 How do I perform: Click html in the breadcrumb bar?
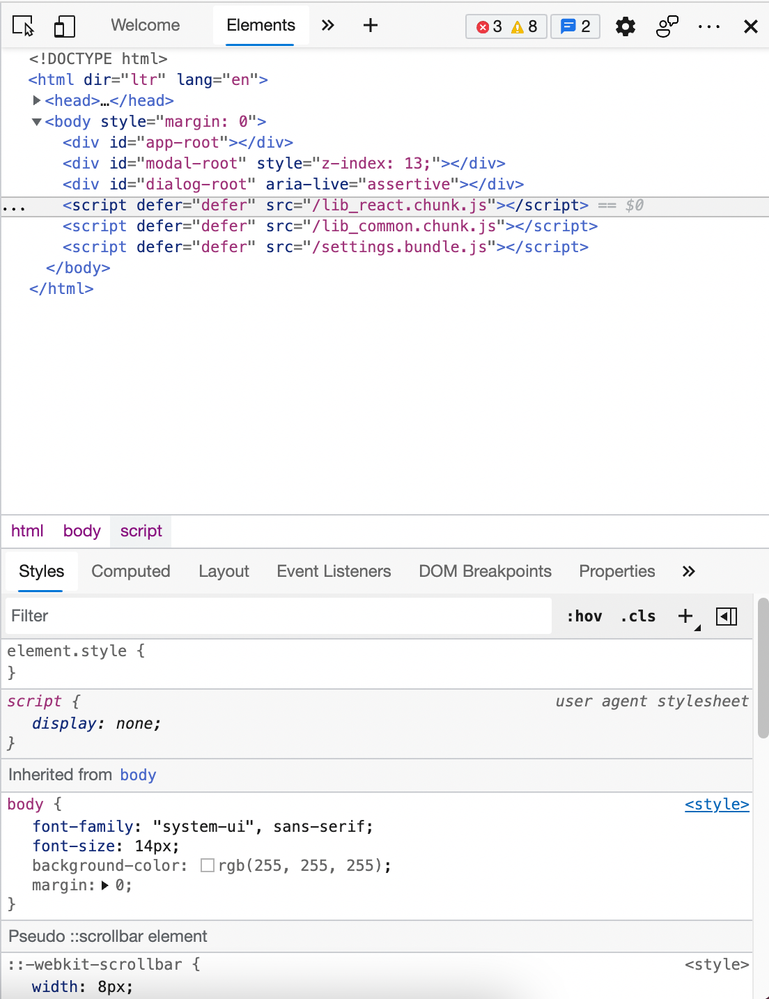click(x=27, y=531)
